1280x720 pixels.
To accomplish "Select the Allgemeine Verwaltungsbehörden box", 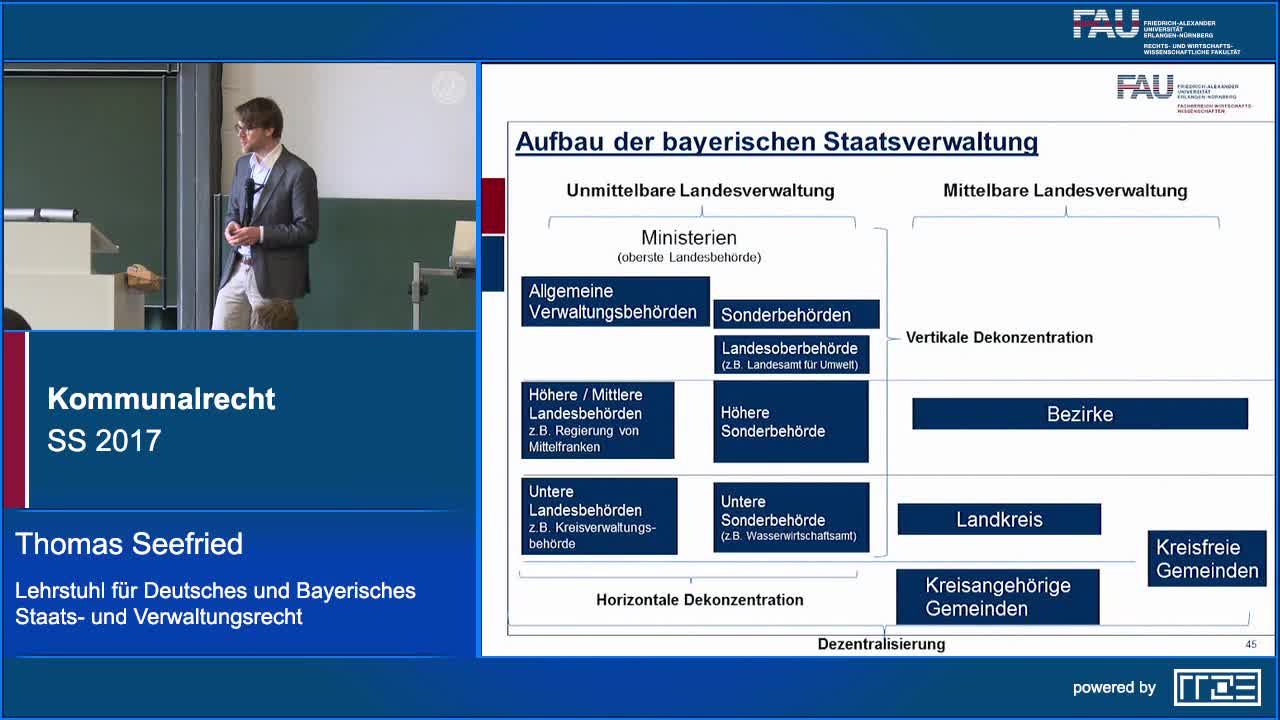I will (614, 302).
